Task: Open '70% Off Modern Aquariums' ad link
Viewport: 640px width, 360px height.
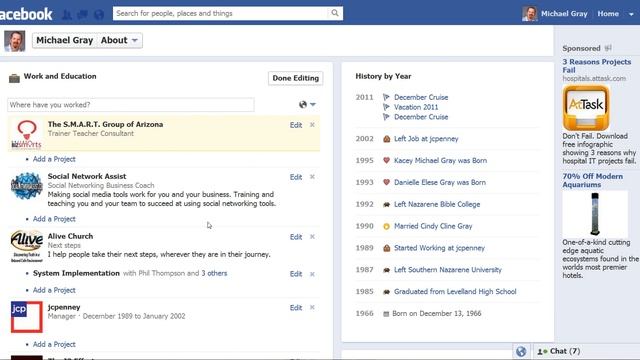Action: click(x=593, y=180)
